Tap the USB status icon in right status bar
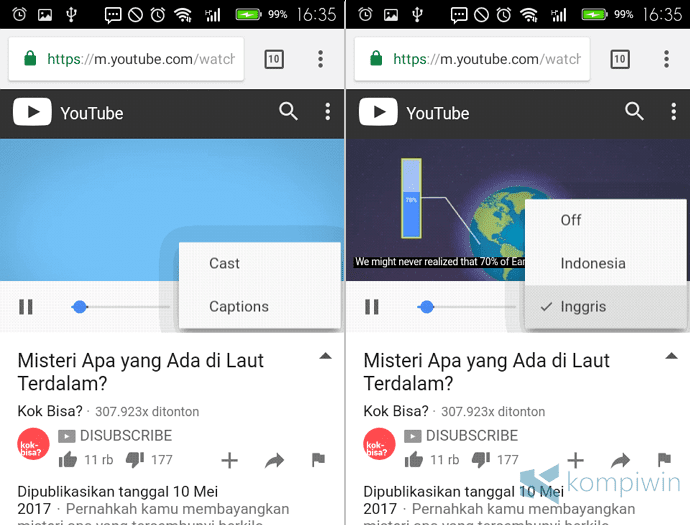 [417, 15]
